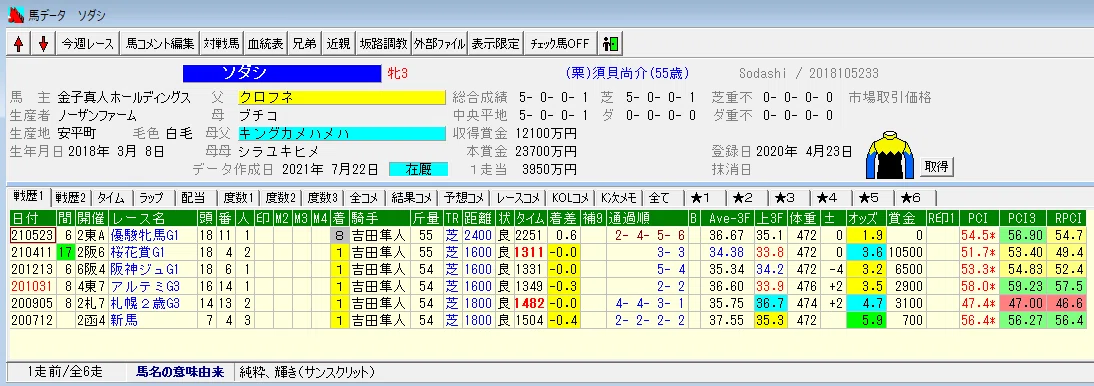Select date cell 210523
Screen dimensions: 1094x386
[x=33, y=235]
